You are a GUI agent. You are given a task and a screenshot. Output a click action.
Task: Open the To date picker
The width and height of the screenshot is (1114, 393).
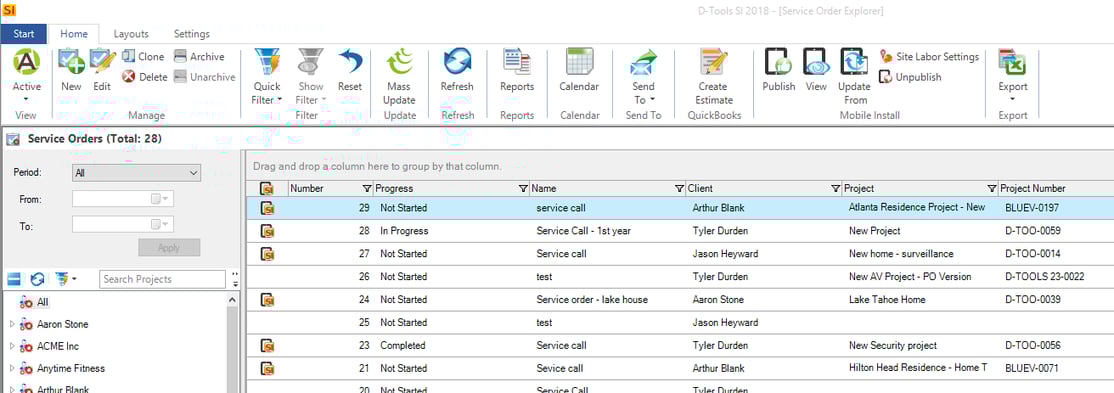point(161,224)
